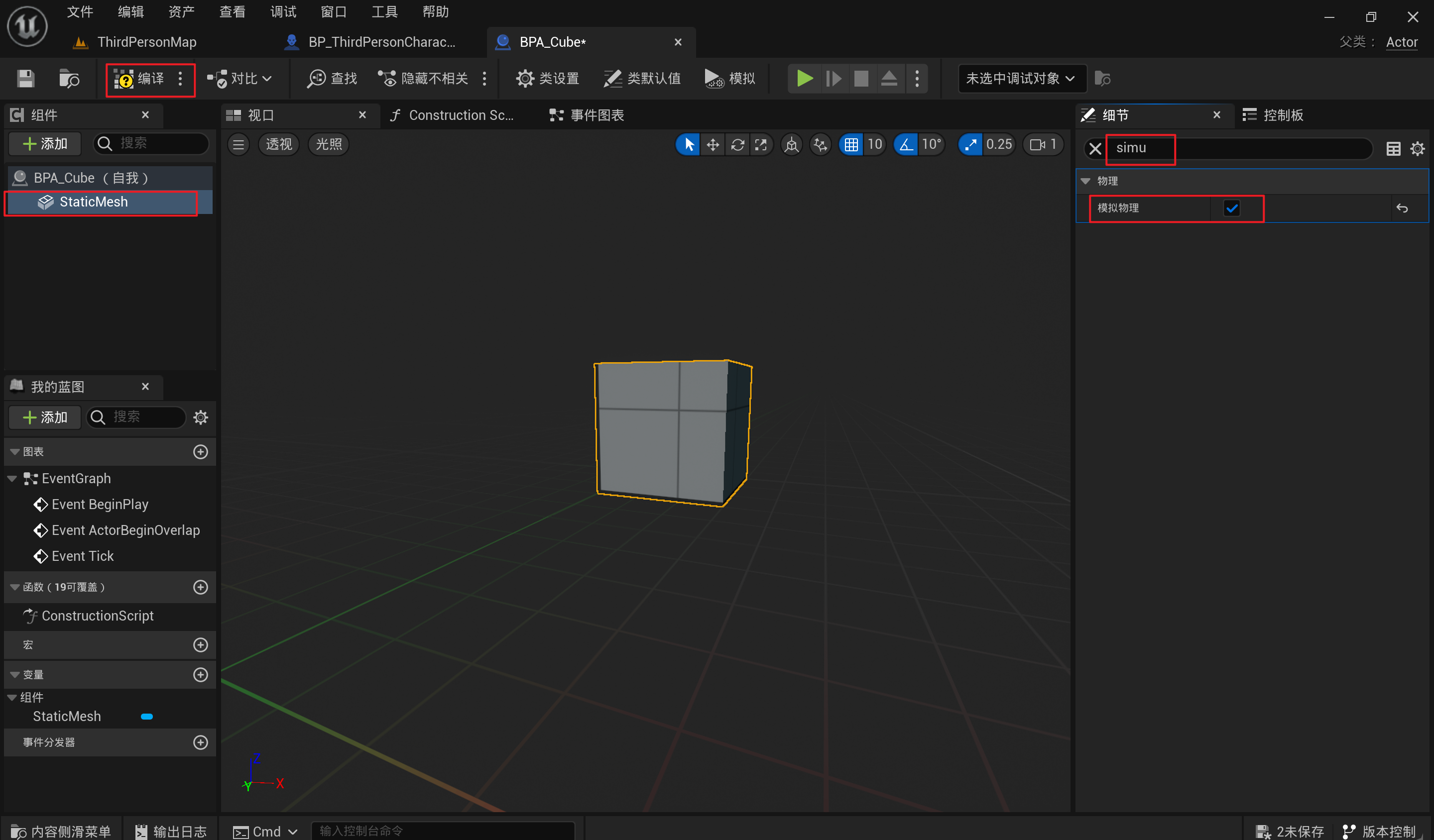The height and width of the screenshot is (840, 1434).
Task: Uncheck the 模拟物理 checkbox
Action: click(1231, 208)
